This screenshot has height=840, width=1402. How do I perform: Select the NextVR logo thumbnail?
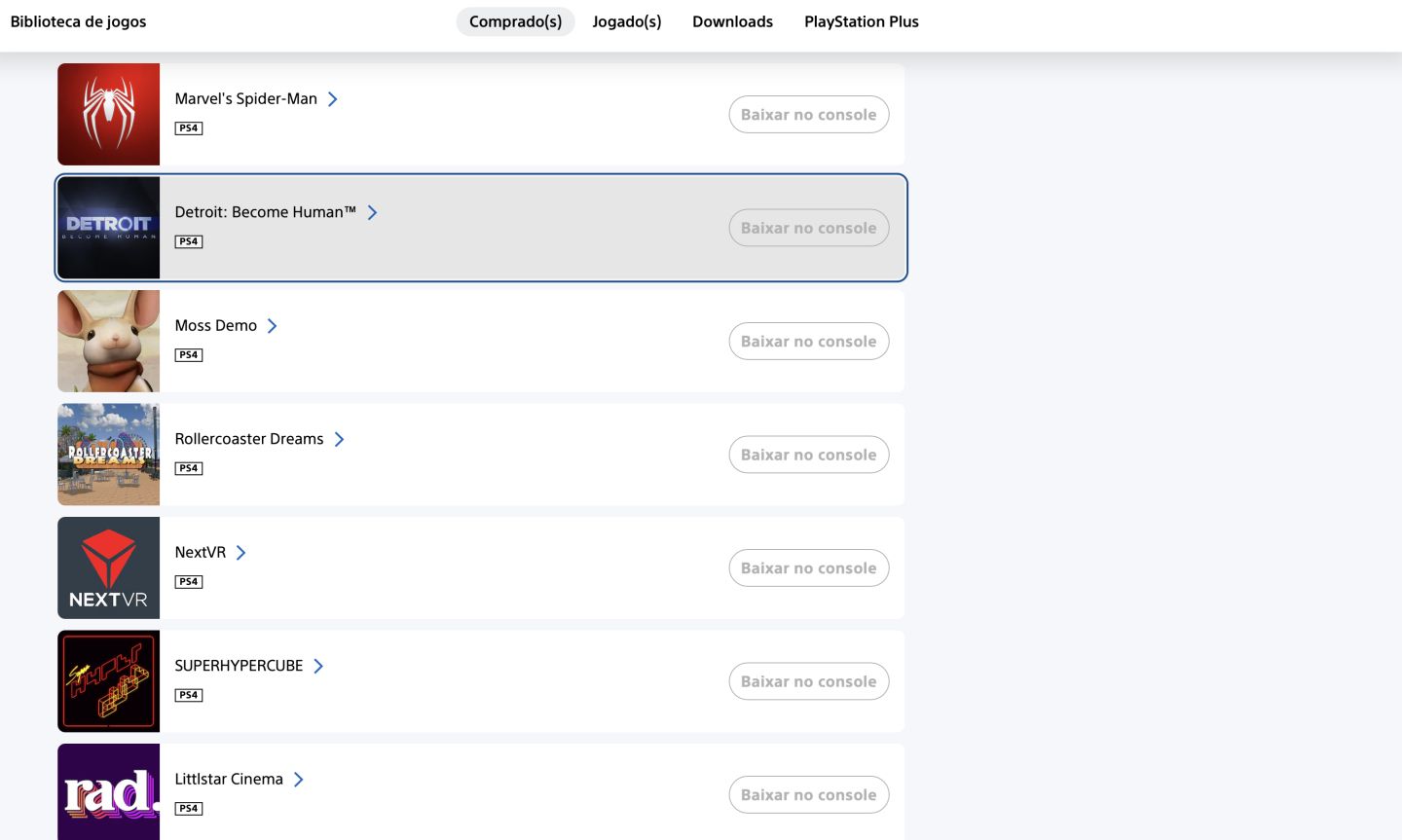click(108, 567)
